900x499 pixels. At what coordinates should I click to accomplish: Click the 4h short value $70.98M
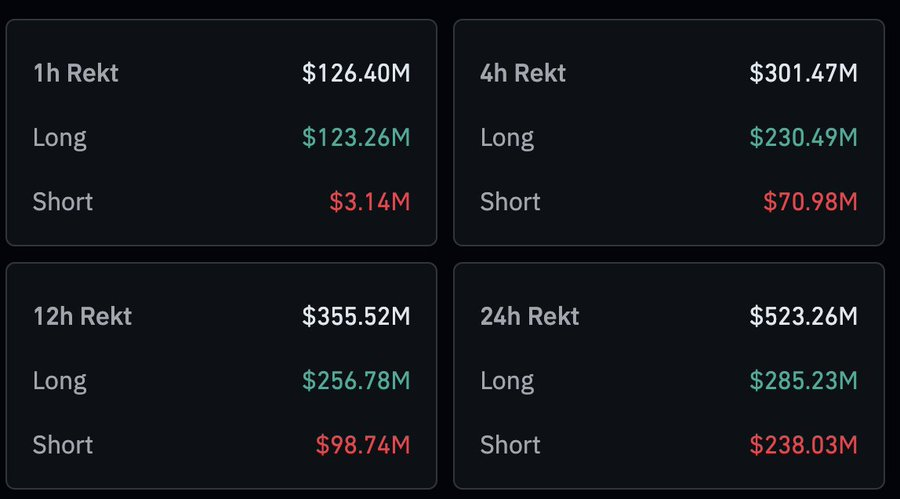tap(810, 201)
